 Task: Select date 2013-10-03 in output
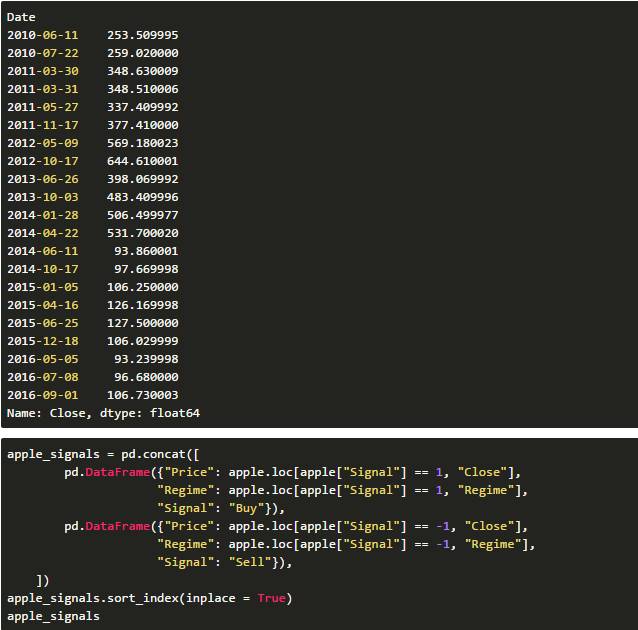pyautogui.click(x=43, y=197)
